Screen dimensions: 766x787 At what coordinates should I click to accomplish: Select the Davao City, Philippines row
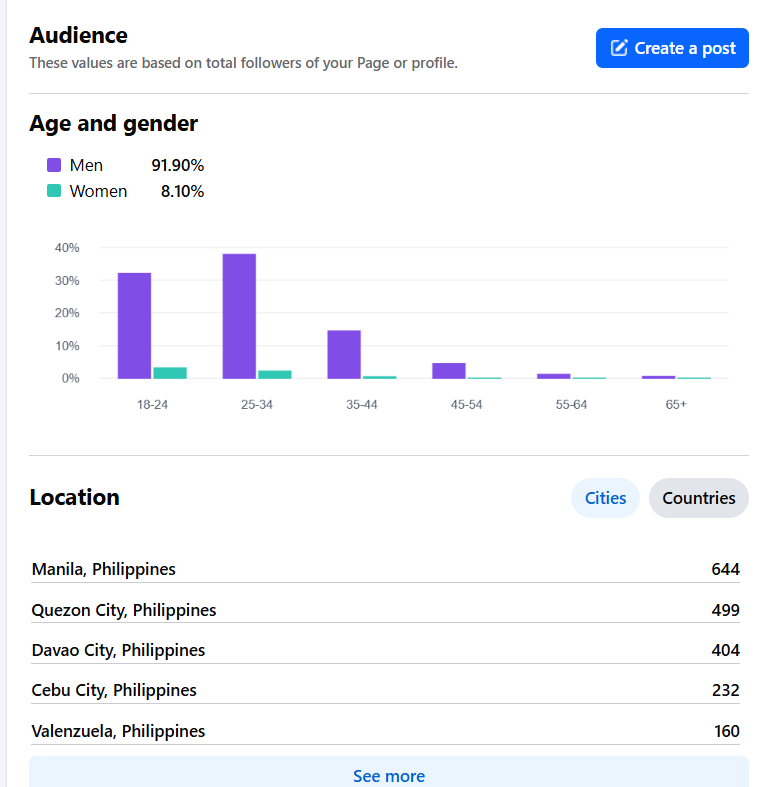385,650
